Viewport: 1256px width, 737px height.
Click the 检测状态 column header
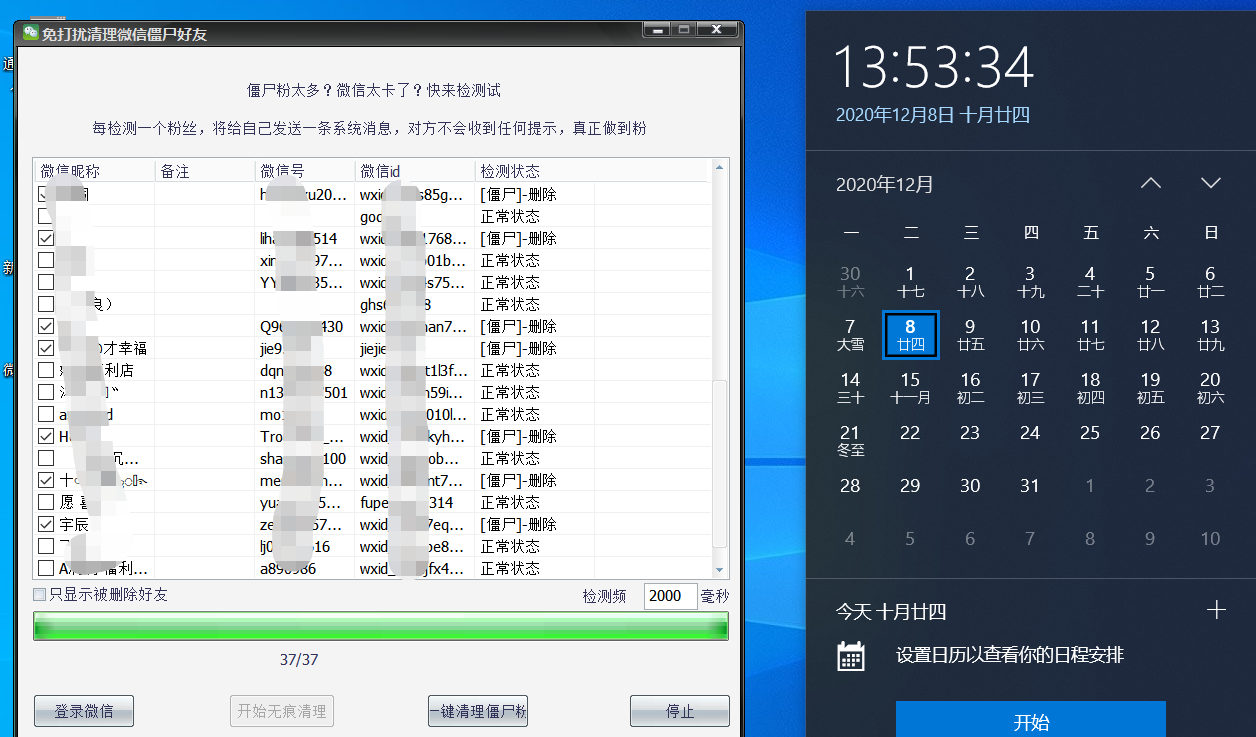535,171
